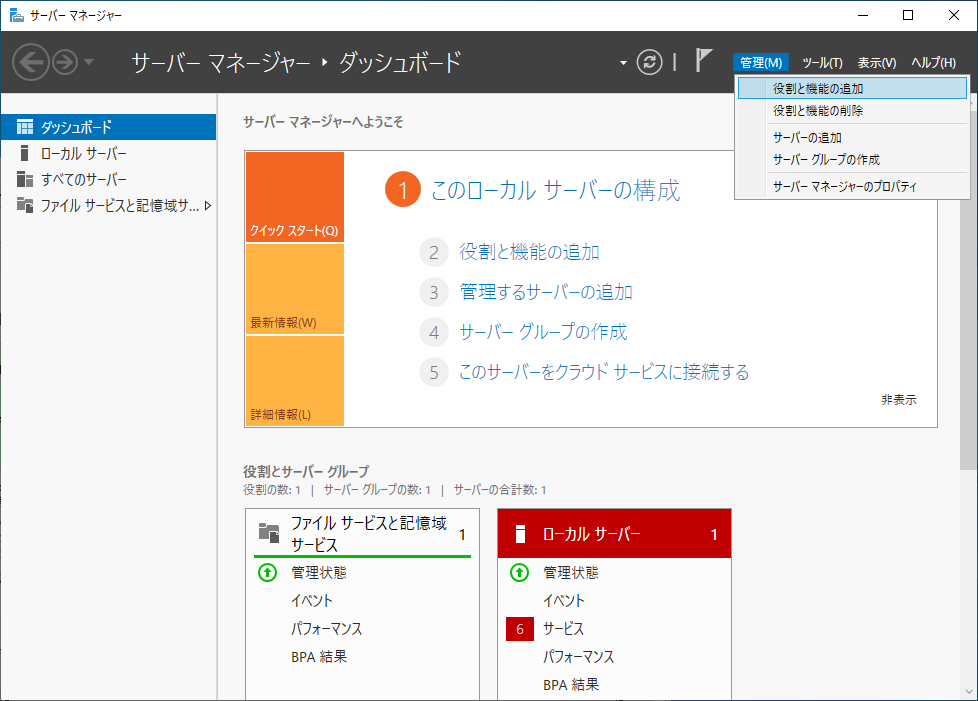
Task: Click イベント in the ローカル サーバー tile
Action: pos(564,601)
